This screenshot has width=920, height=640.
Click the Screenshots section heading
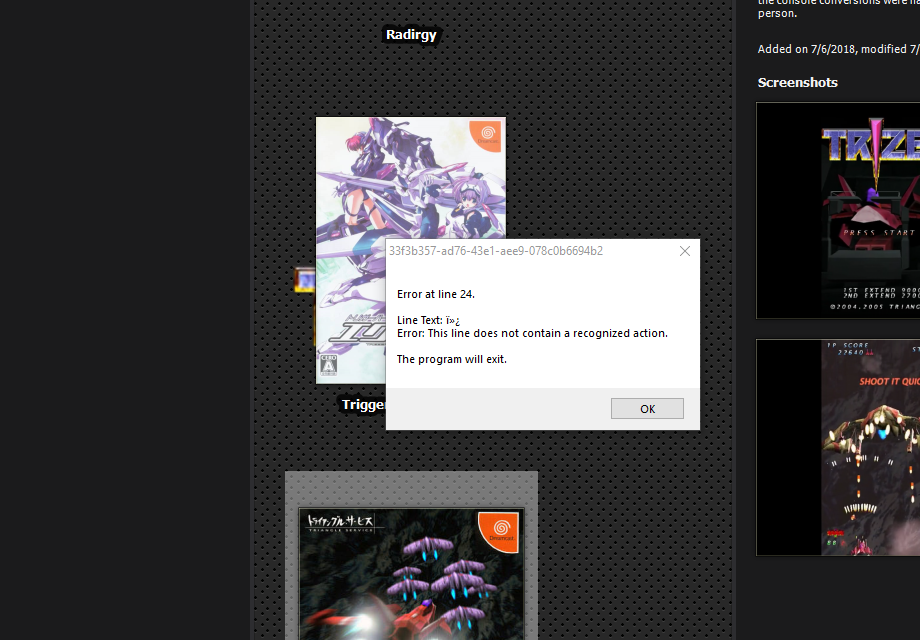tap(797, 83)
